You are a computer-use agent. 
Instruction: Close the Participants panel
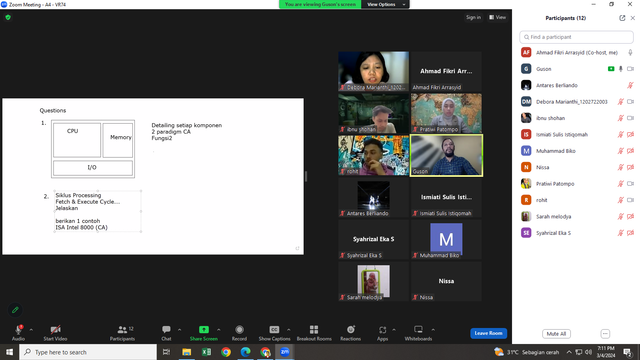click(x=633, y=18)
